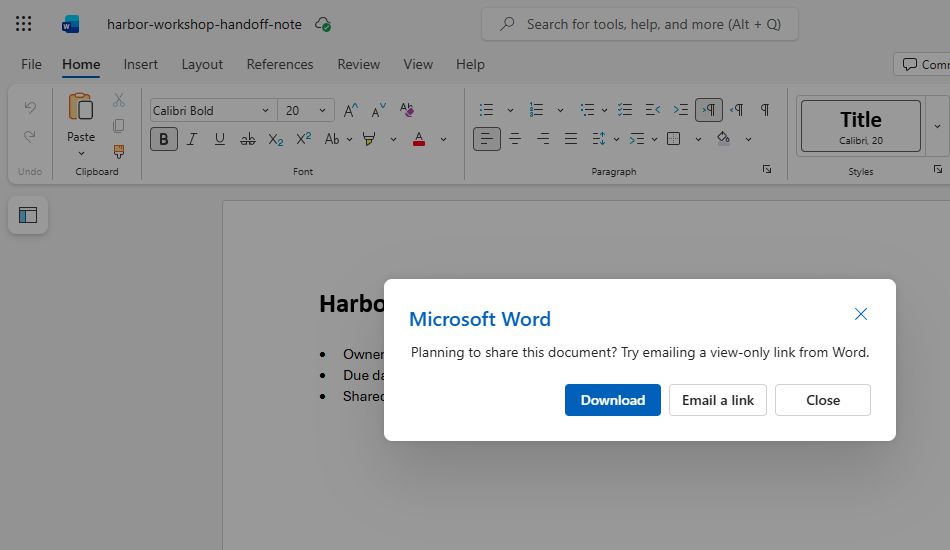Insert a multilevel list

click(x=586, y=110)
